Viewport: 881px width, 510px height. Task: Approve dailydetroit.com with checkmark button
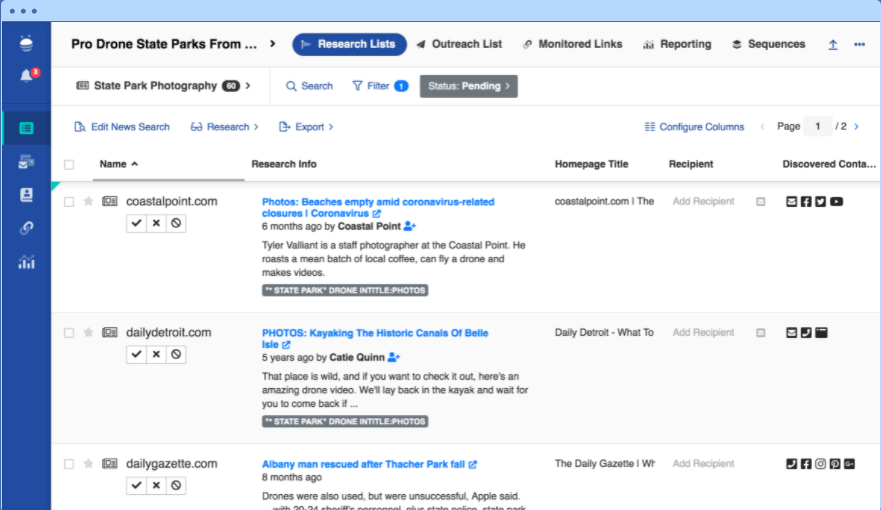(136, 354)
